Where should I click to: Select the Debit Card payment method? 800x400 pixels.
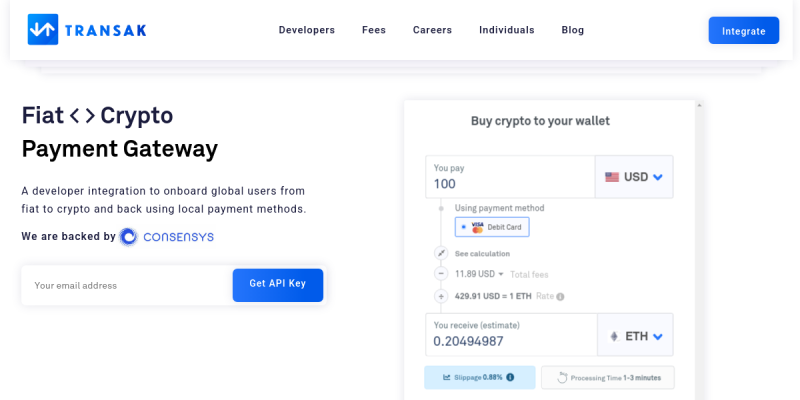click(x=491, y=228)
